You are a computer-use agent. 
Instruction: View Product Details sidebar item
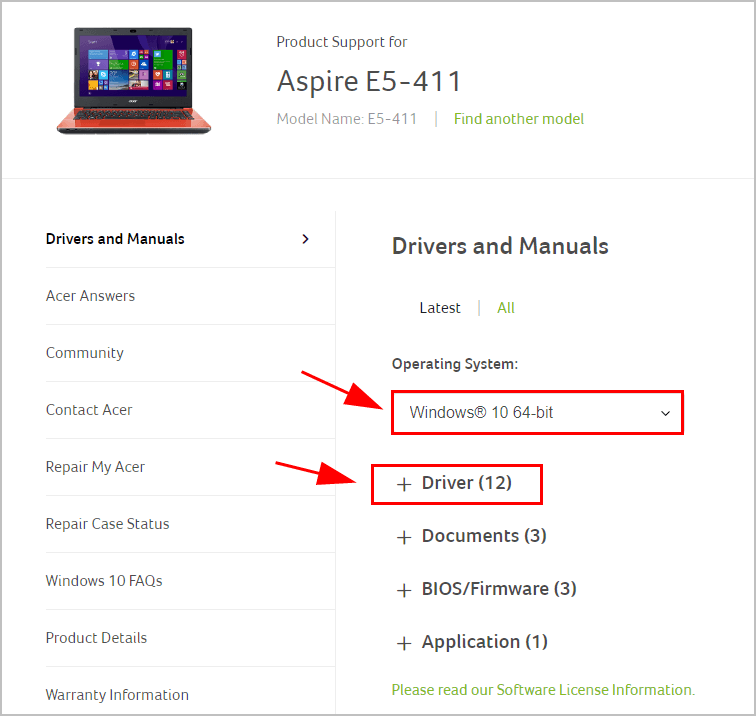[96, 637]
